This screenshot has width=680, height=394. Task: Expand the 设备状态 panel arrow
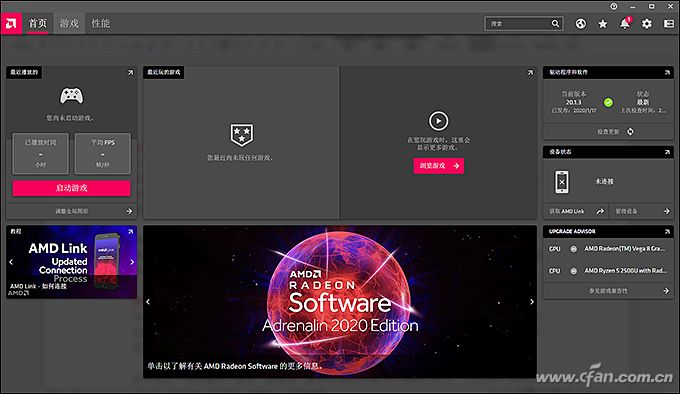pyautogui.click(x=667, y=152)
